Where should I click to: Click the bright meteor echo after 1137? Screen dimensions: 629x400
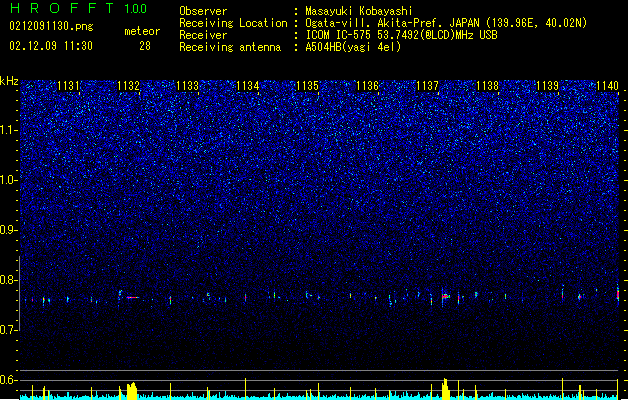click(x=445, y=296)
